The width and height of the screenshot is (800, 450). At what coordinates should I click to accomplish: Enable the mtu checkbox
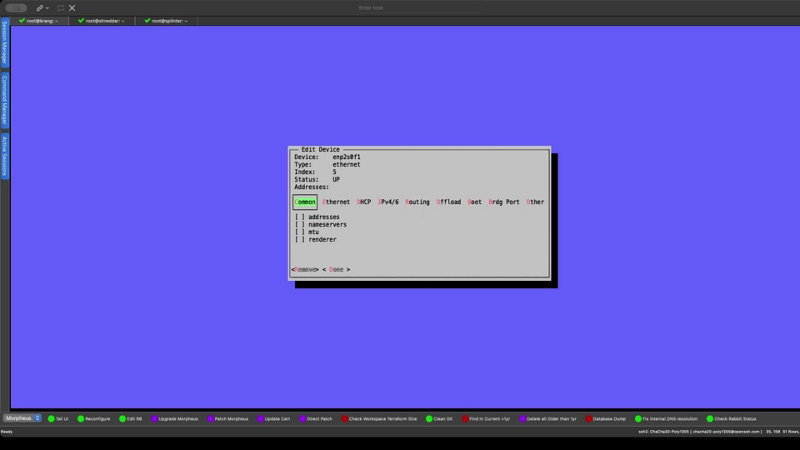(x=300, y=232)
